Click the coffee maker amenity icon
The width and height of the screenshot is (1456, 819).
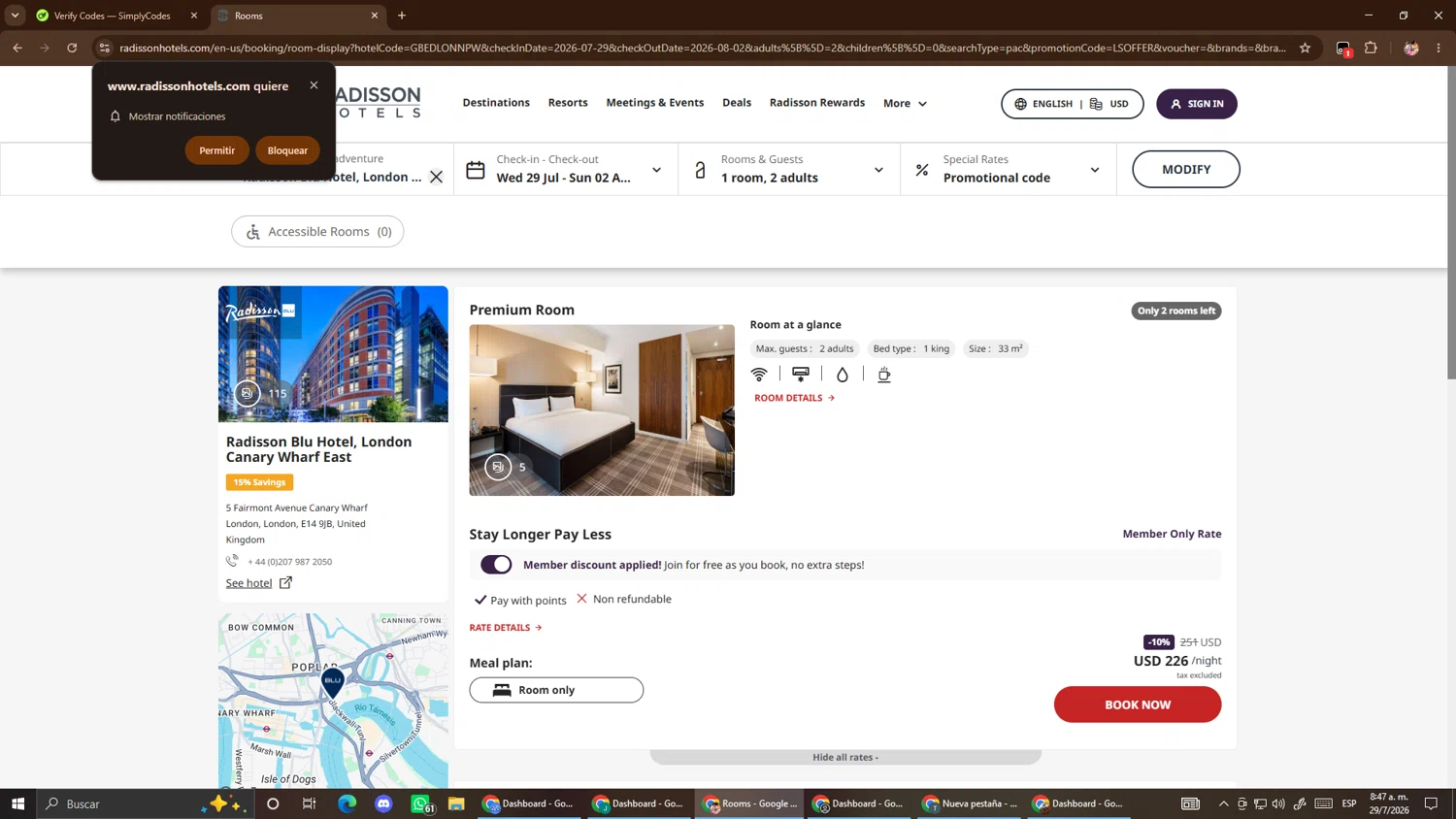pos(883,375)
